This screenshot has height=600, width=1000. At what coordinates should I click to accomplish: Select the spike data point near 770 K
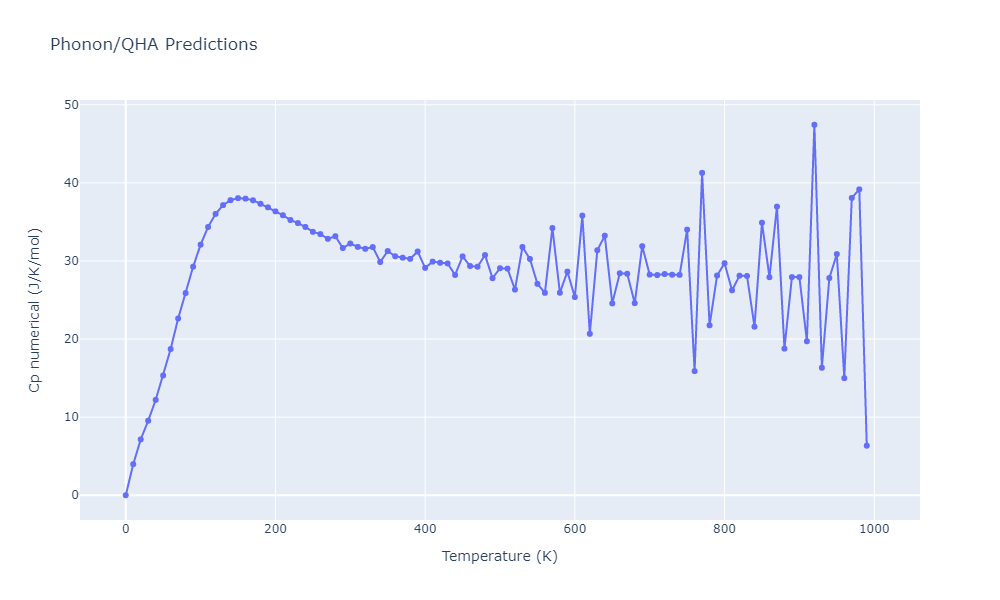702,173
